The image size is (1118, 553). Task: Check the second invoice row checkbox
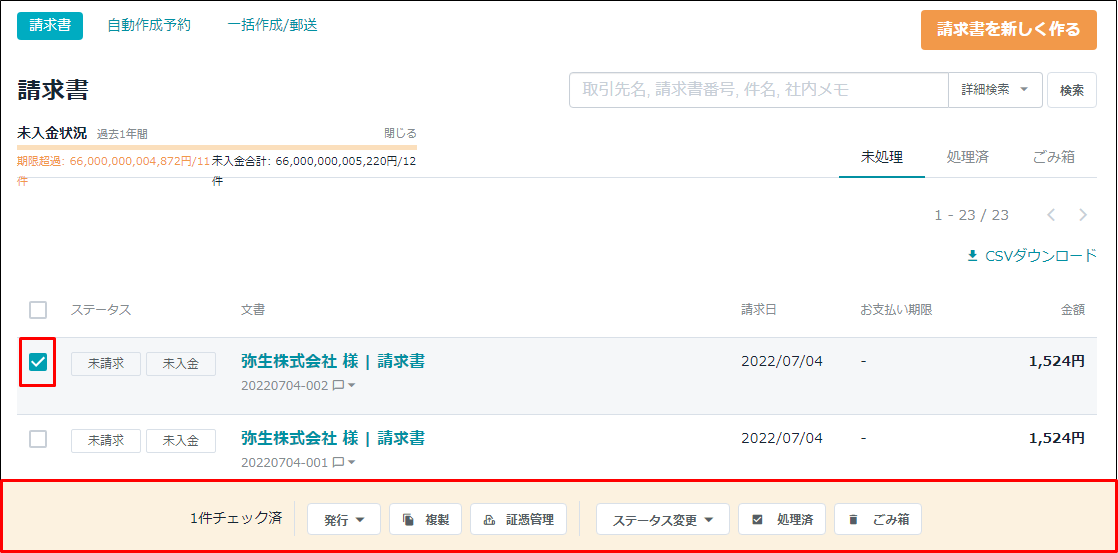click(38, 439)
